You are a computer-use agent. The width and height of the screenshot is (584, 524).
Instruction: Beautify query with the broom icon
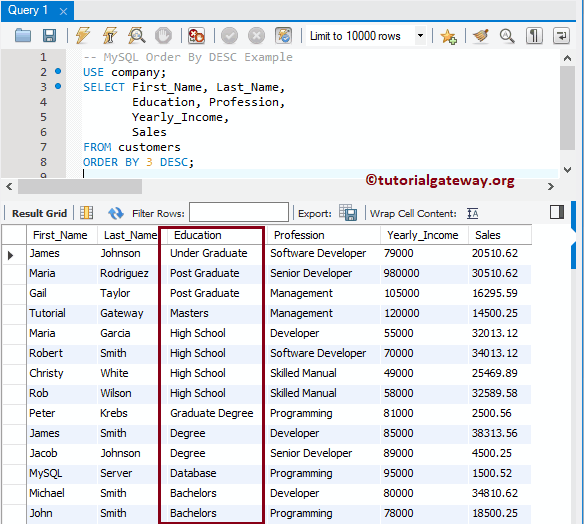pyautogui.click(x=481, y=36)
